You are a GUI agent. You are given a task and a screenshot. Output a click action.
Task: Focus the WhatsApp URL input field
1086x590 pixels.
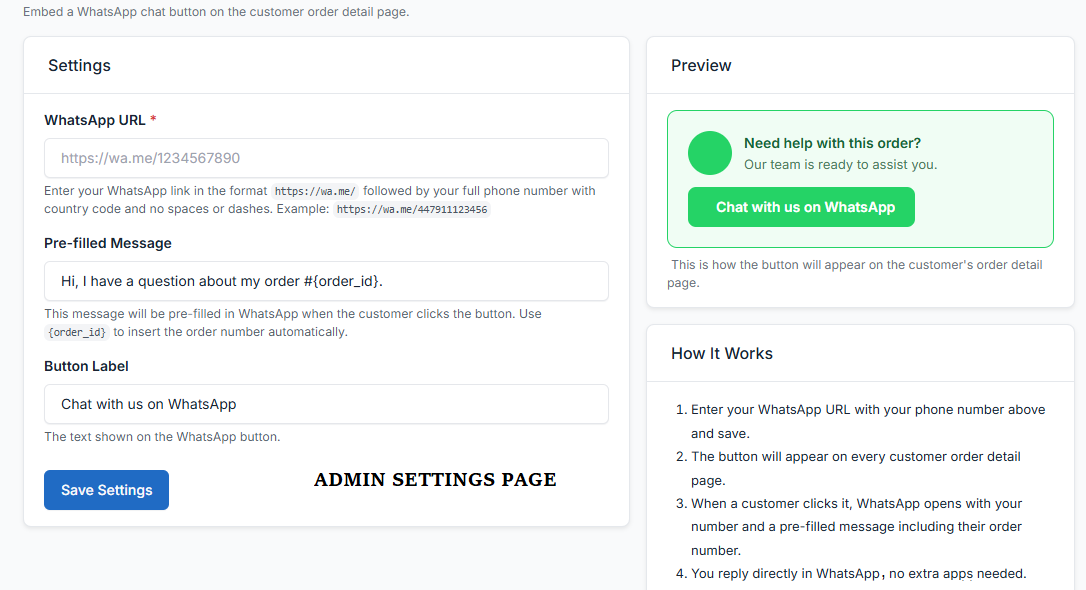coord(326,158)
